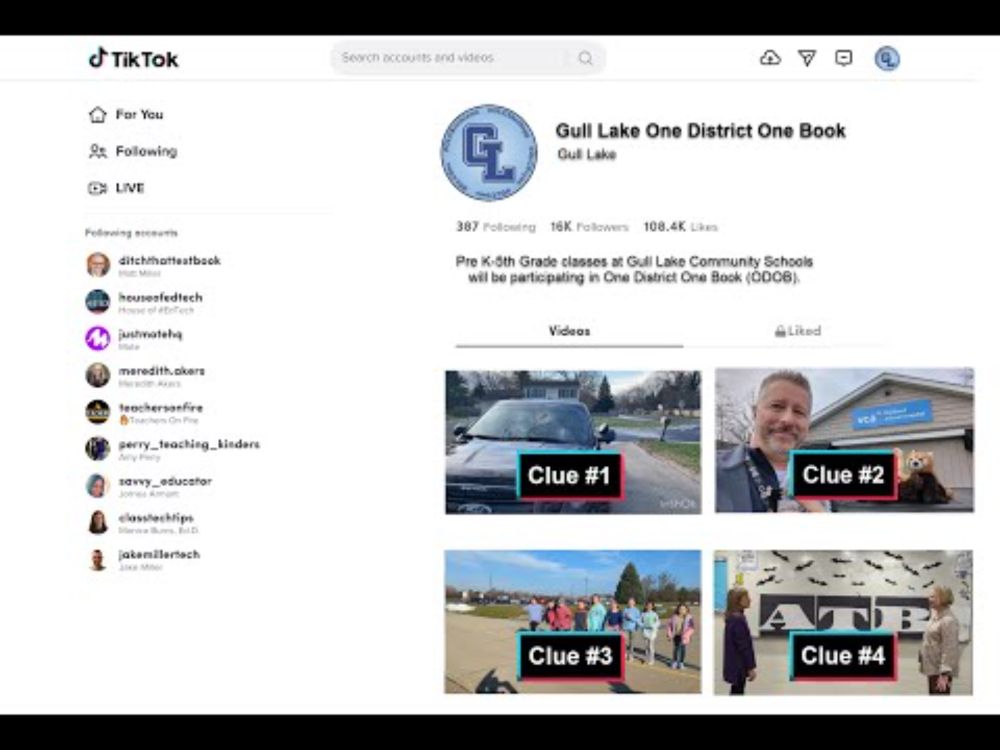This screenshot has width=1000, height=750.
Task: Click the search magnifier icon
Action: [x=585, y=58]
